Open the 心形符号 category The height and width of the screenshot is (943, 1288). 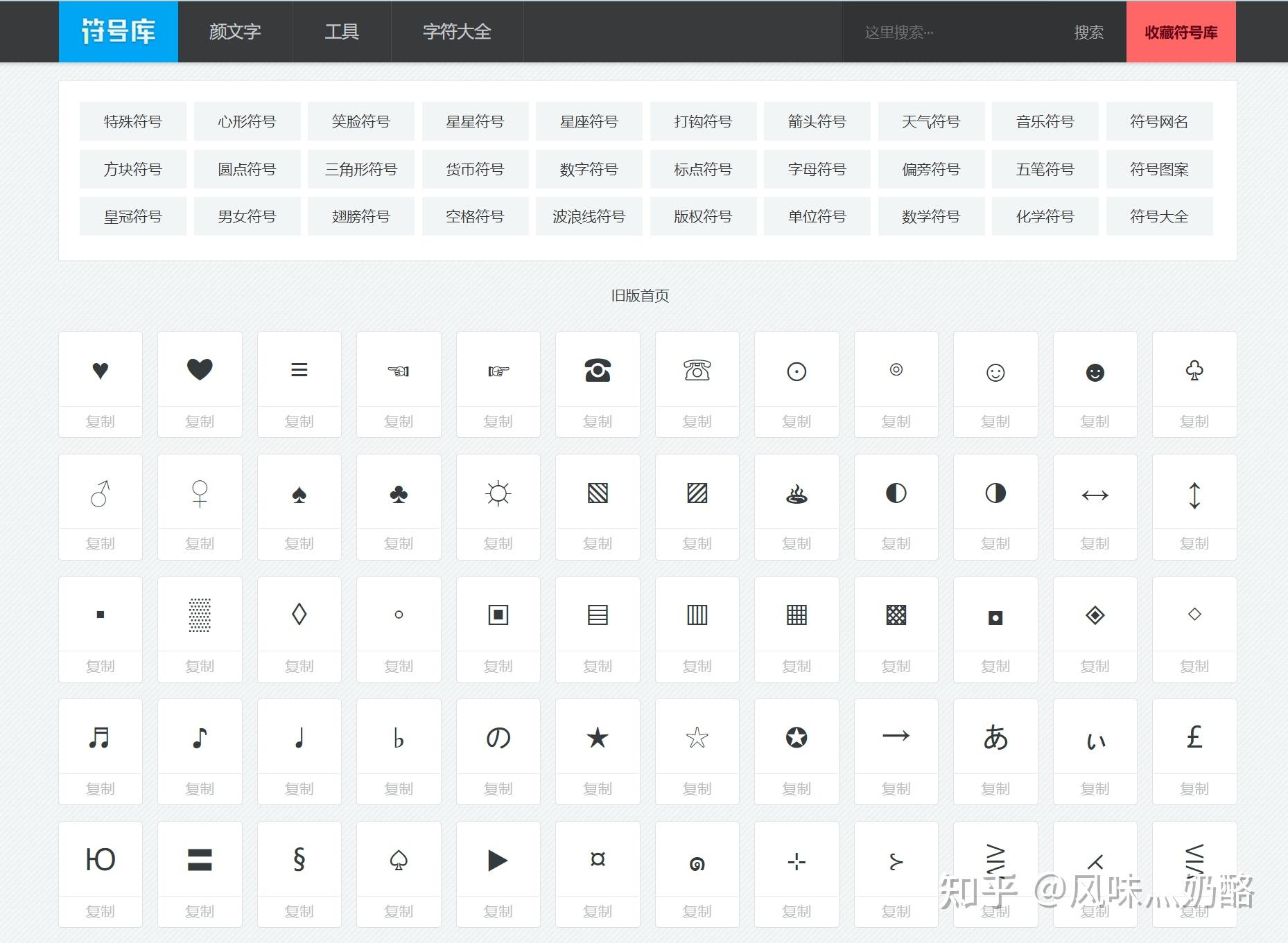pos(247,121)
